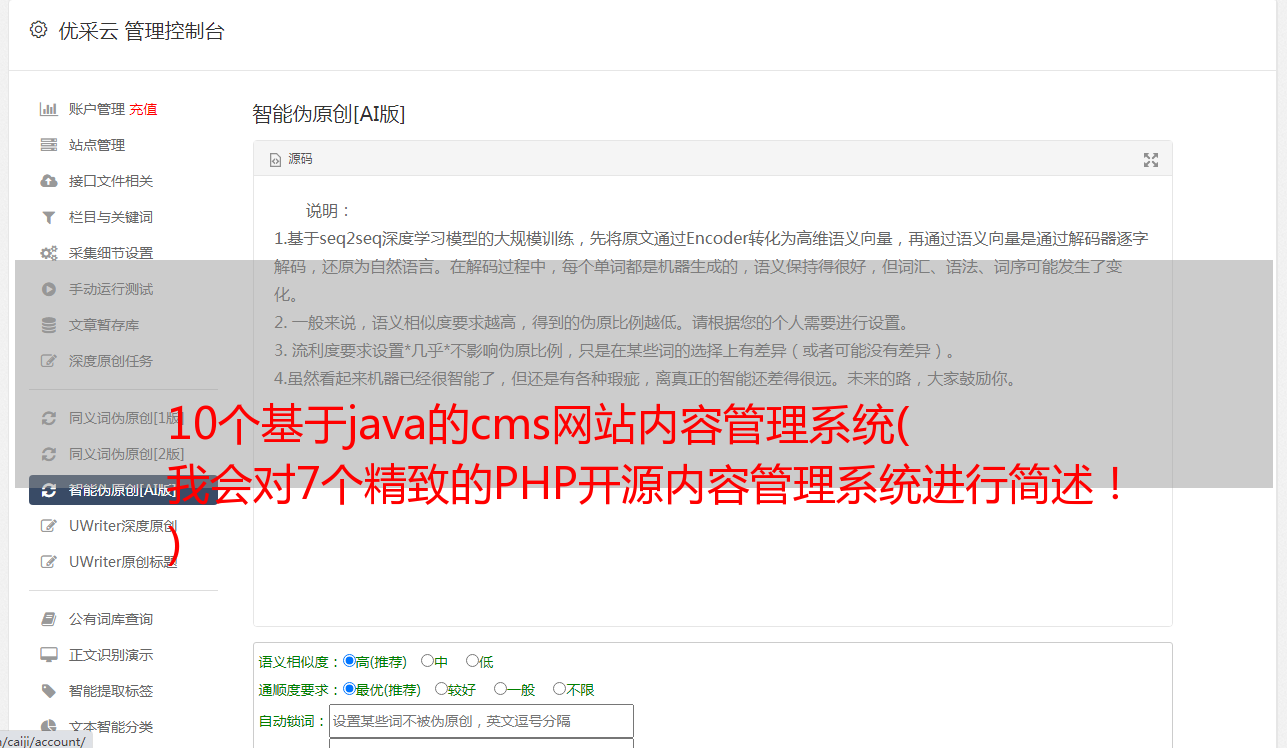The height and width of the screenshot is (748, 1287).
Task: Open 账户管理 bar chart icon
Action: click(48, 109)
